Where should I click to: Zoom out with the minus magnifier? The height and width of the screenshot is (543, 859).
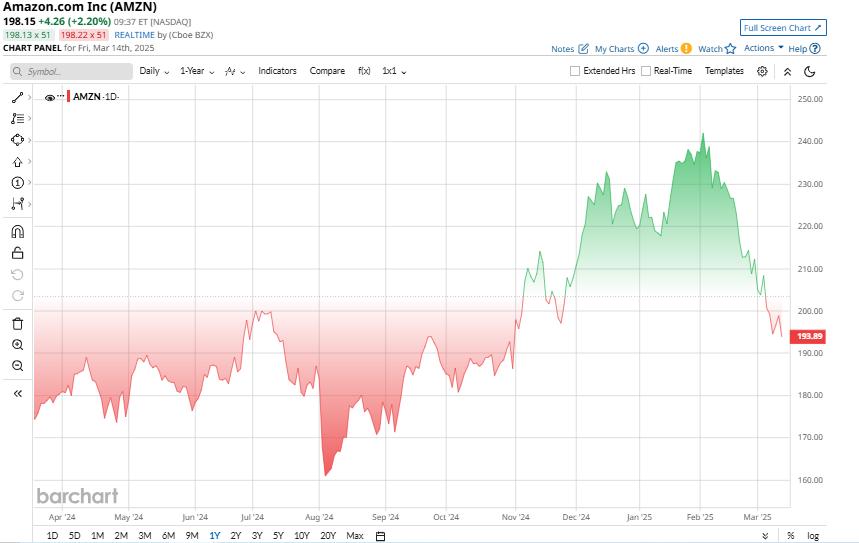[x=18, y=365]
